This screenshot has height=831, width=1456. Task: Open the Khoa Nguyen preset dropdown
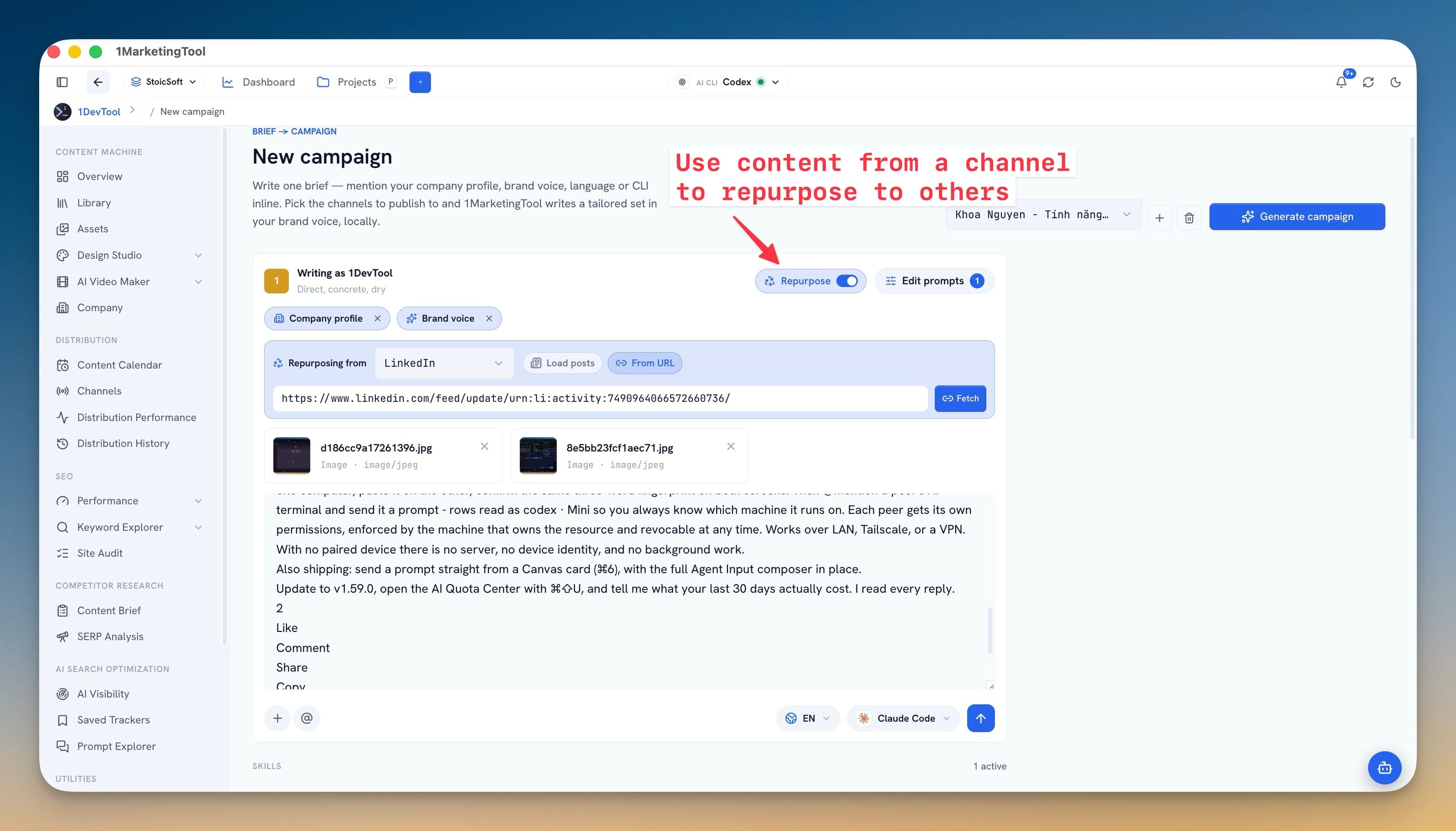tap(1044, 215)
